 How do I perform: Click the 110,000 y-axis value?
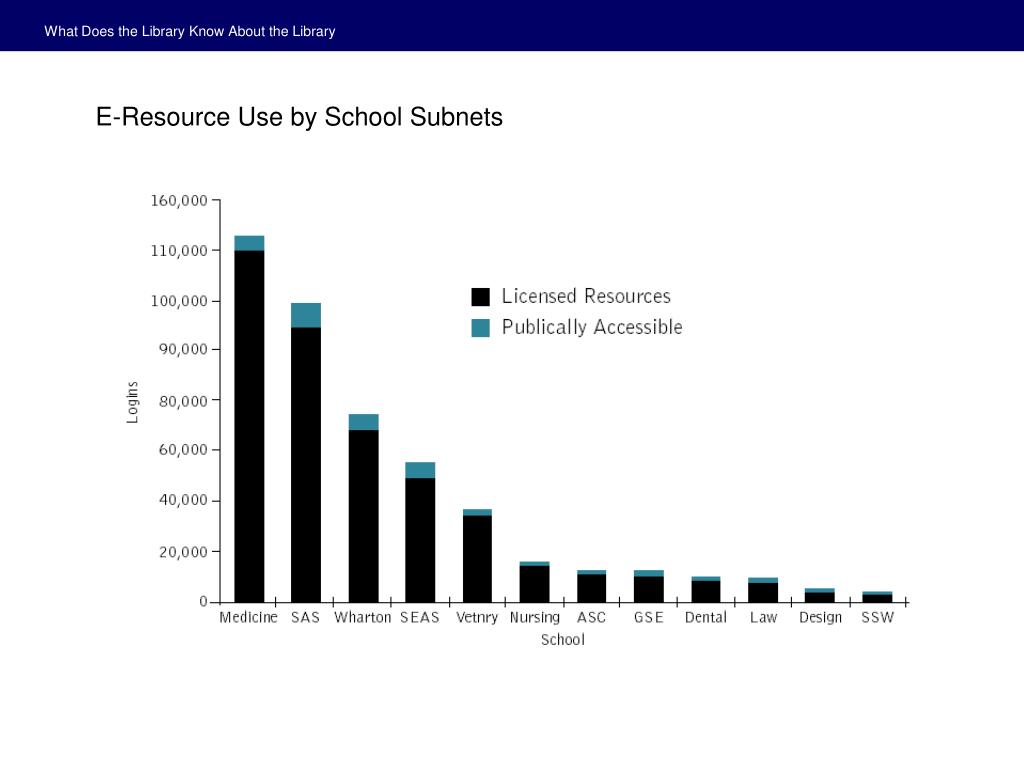[179, 251]
